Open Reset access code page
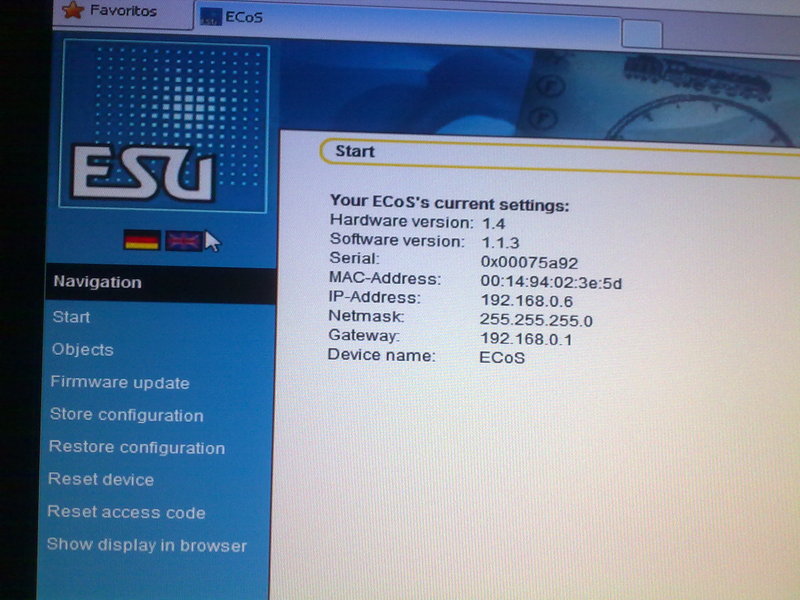This screenshot has height=600, width=800. tap(127, 512)
